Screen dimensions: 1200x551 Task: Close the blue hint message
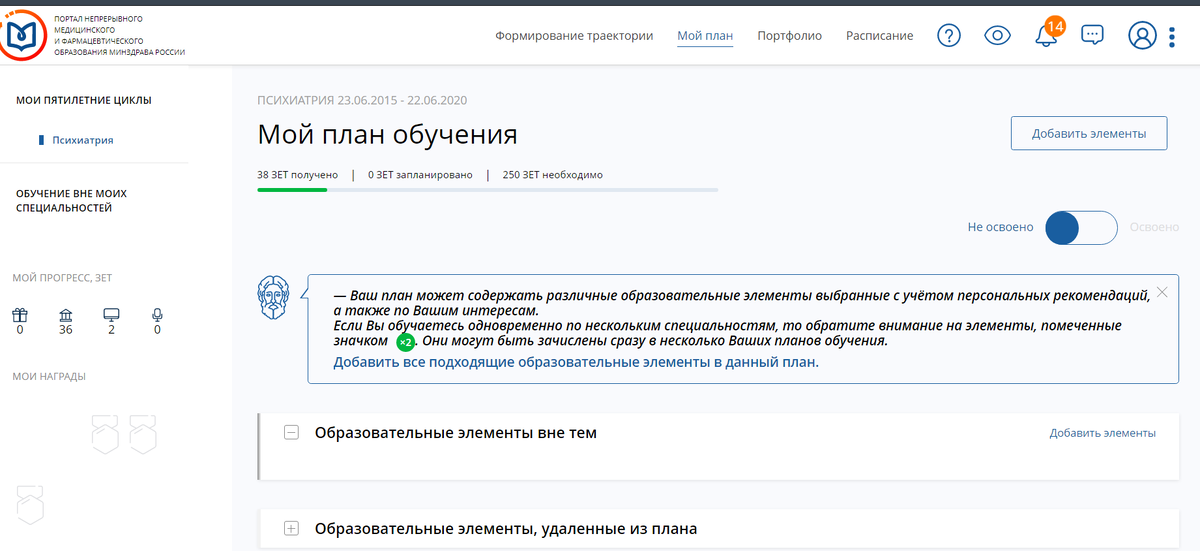point(1161,292)
